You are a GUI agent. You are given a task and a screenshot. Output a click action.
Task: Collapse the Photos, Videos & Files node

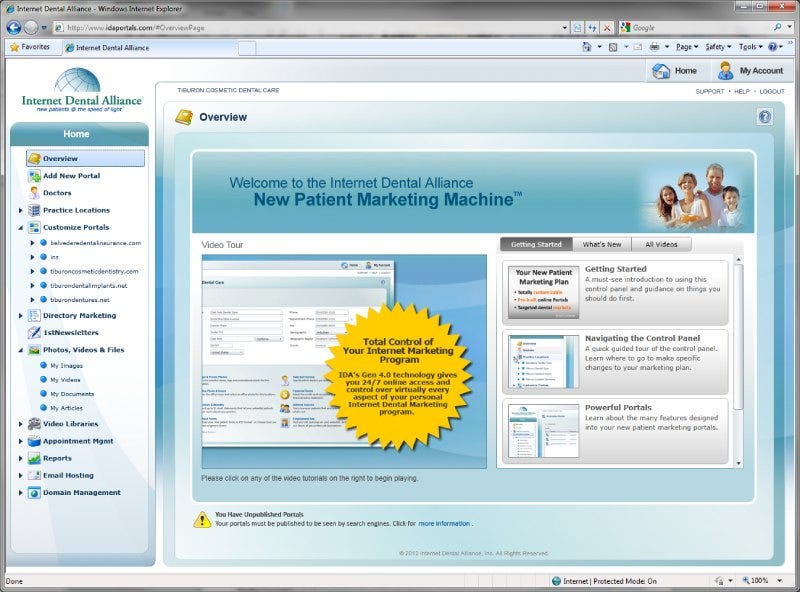click(x=20, y=350)
